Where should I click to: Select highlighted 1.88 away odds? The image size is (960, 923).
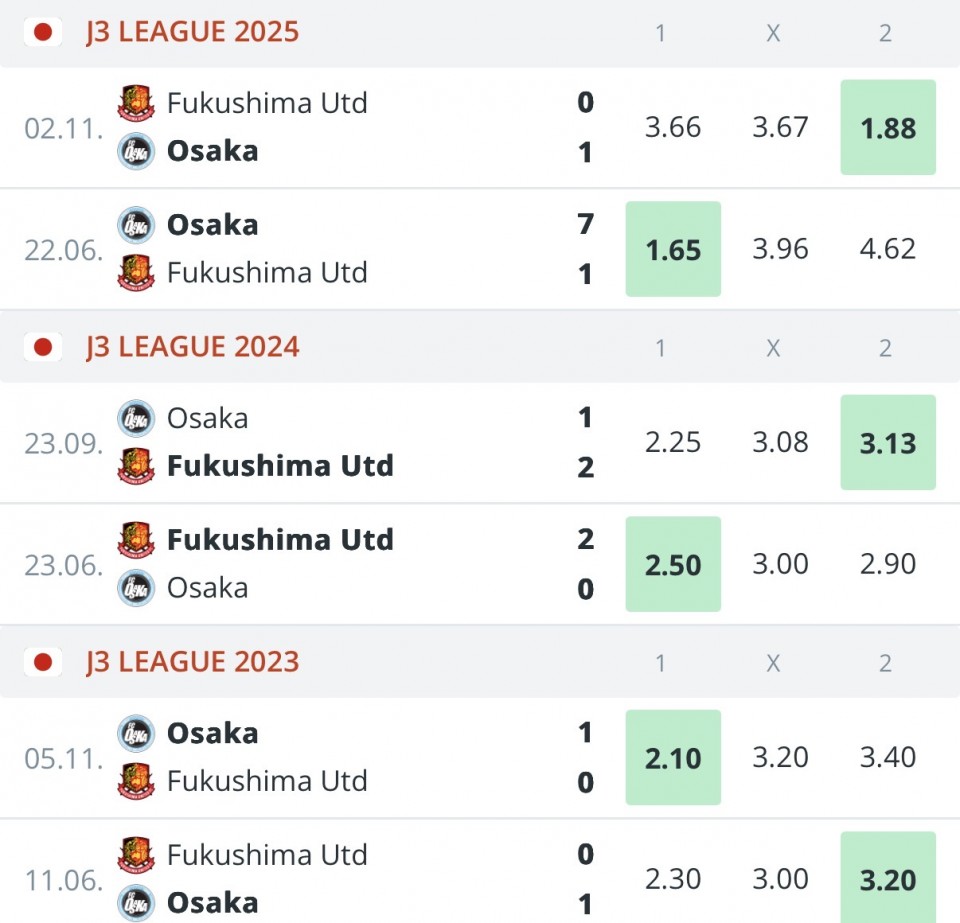(x=888, y=127)
